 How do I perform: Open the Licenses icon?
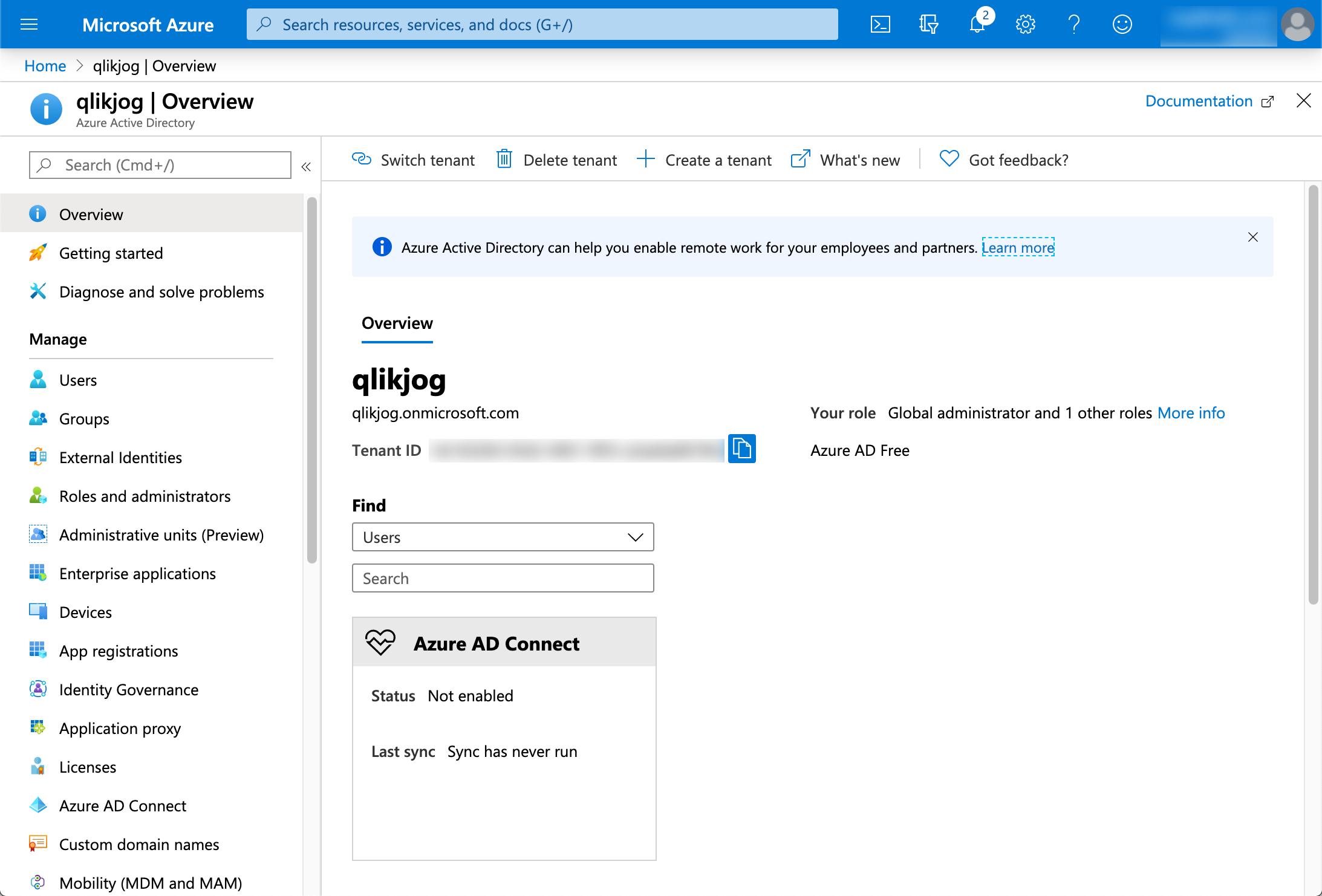click(38, 767)
